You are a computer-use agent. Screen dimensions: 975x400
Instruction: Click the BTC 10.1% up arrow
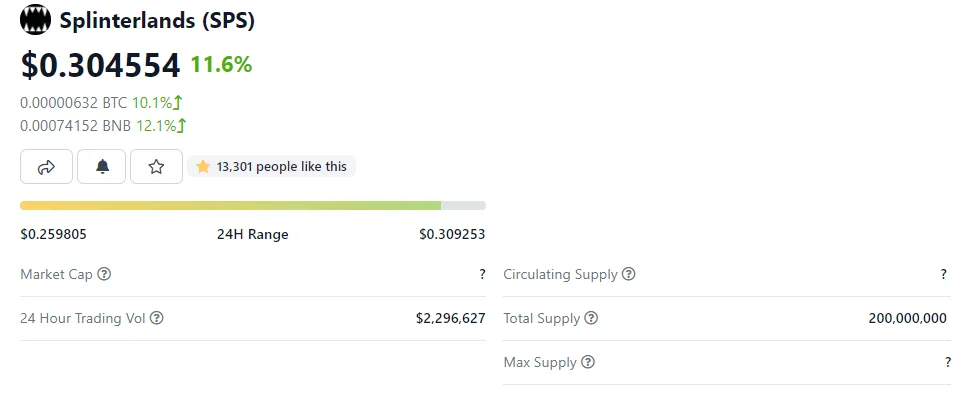178,102
